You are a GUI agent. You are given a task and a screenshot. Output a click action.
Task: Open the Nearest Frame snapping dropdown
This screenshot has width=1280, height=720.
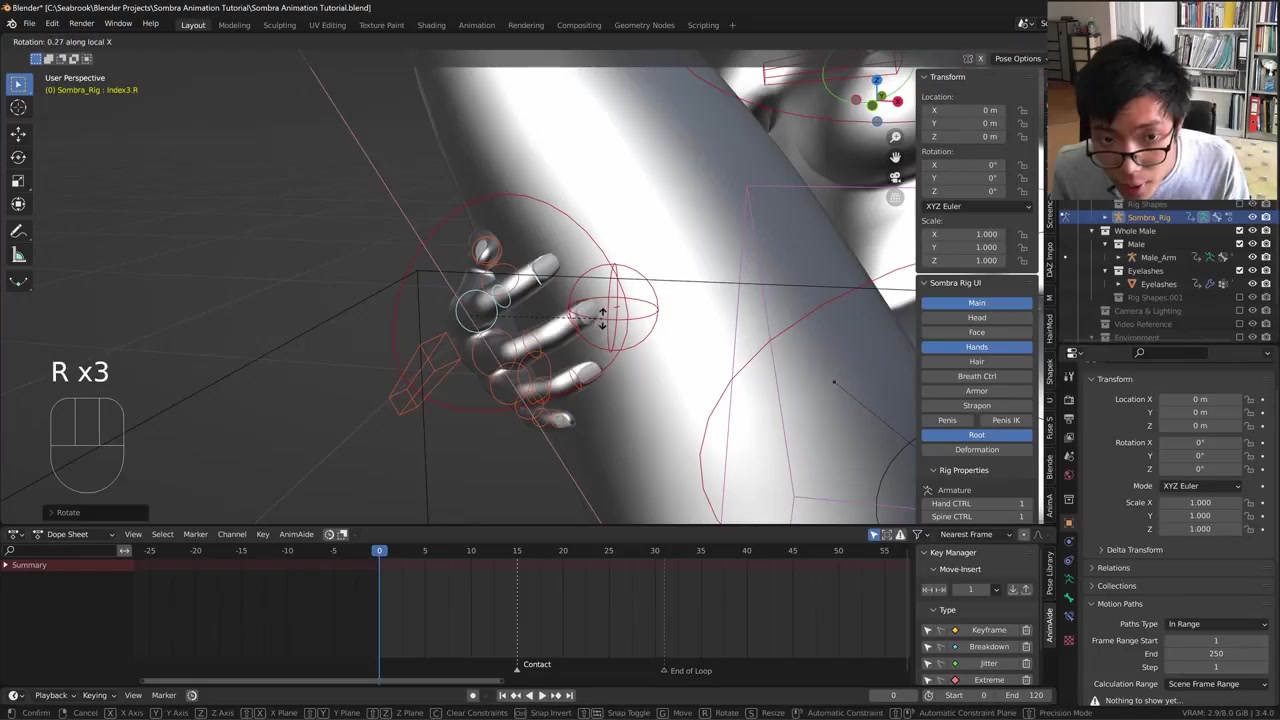[971, 534]
